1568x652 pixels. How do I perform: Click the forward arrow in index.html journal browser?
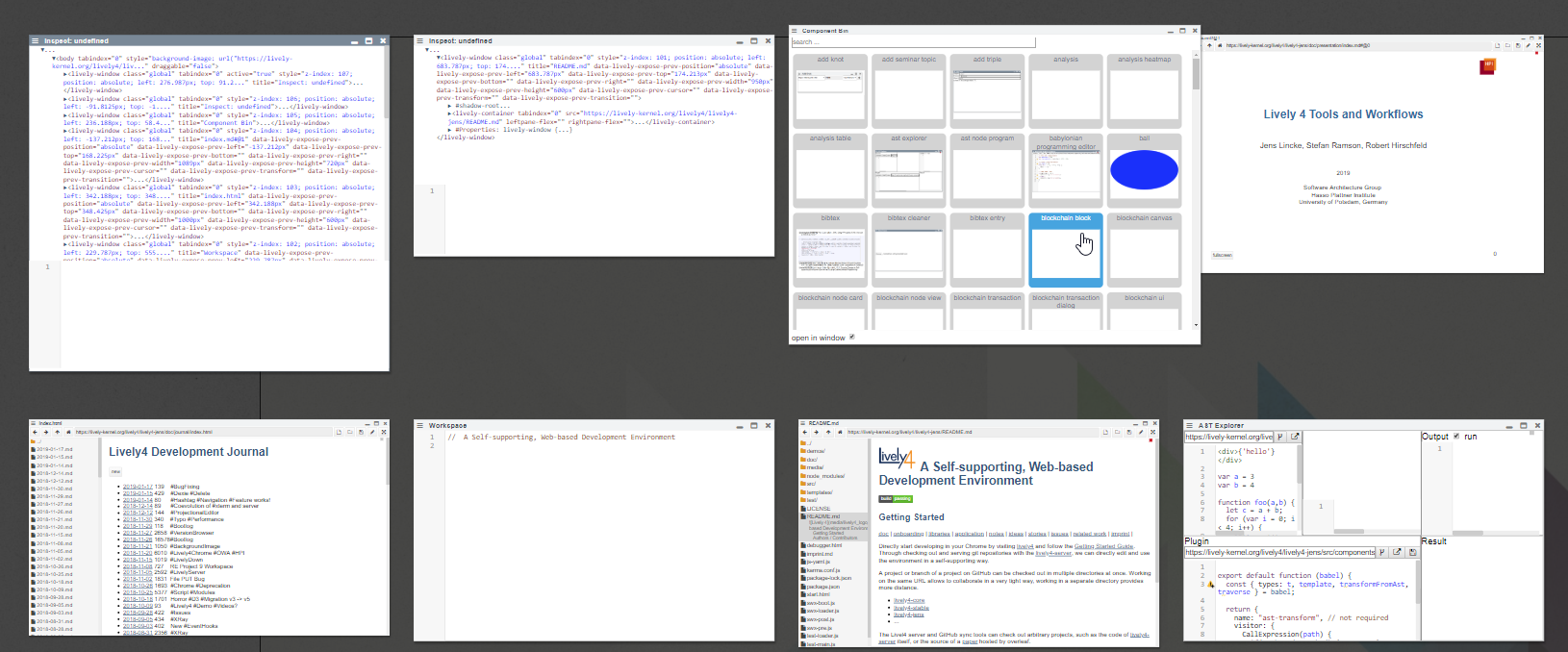pyautogui.click(x=45, y=433)
